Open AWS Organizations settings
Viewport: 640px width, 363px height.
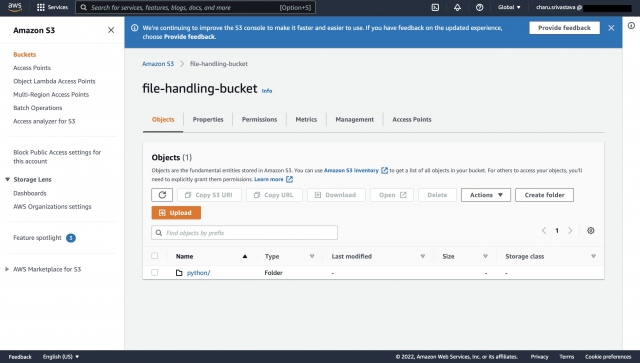[x=52, y=207]
